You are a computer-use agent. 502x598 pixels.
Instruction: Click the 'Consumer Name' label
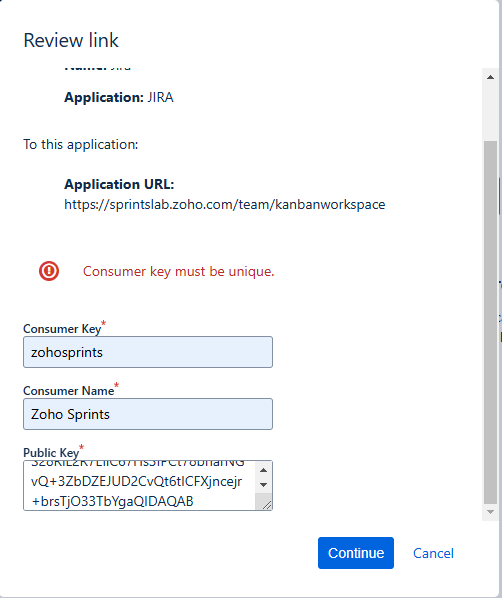[69, 391]
